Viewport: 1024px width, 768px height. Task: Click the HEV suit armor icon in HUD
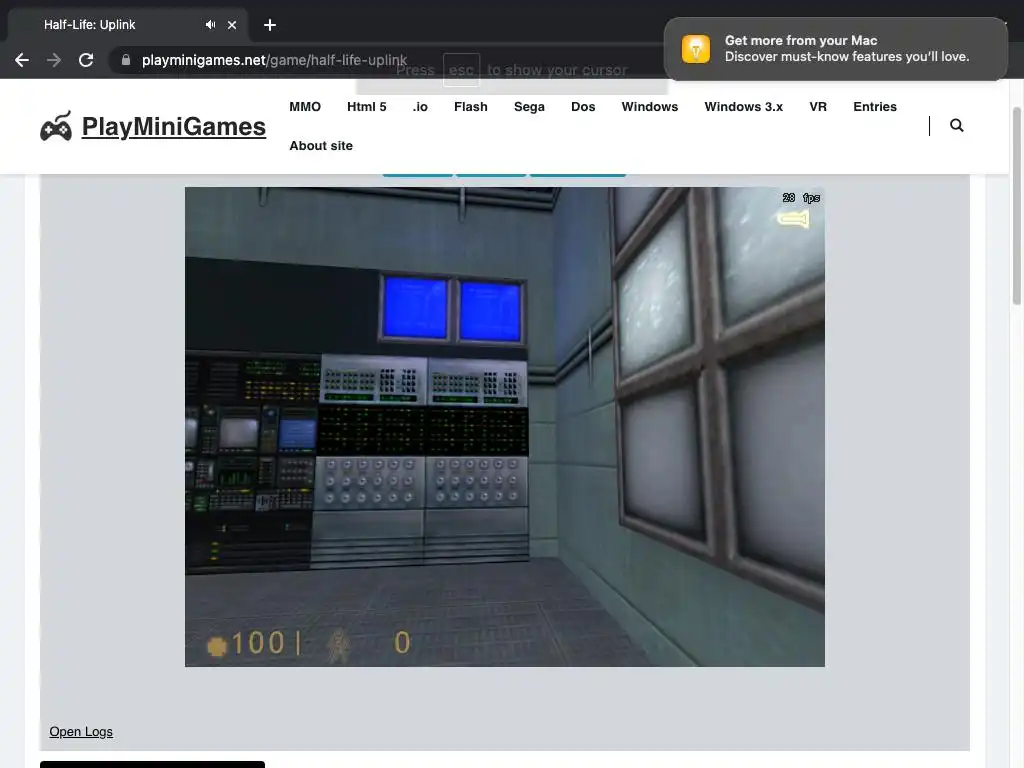(x=338, y=645)
